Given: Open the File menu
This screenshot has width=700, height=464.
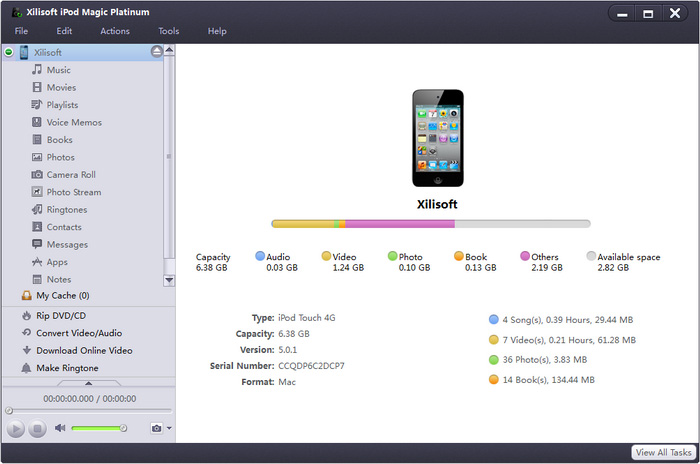Looking at the screenshot, I should [x=21, y=31].
